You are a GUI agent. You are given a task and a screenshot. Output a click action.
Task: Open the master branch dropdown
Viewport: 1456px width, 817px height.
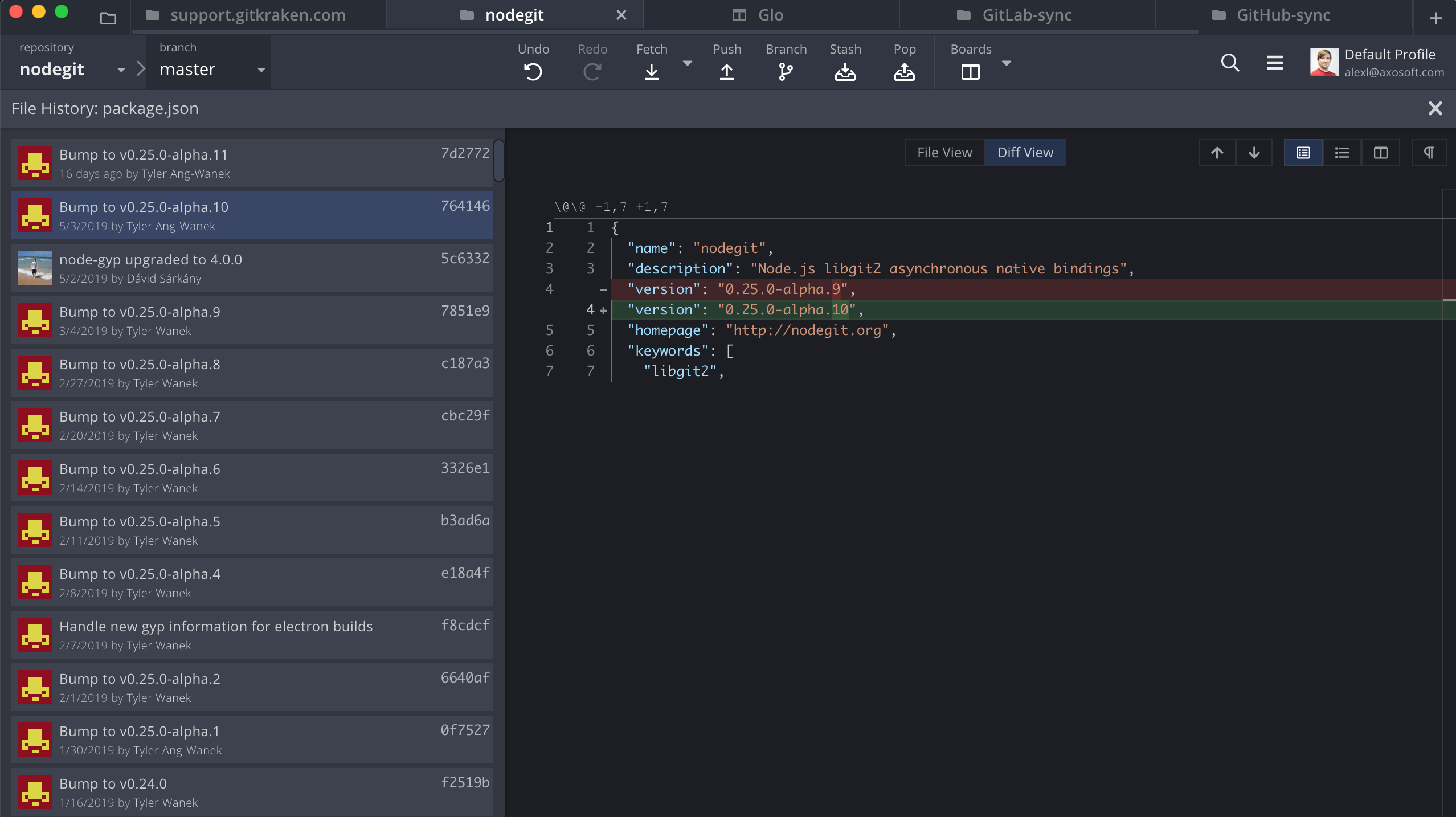(x=261, y=70)
